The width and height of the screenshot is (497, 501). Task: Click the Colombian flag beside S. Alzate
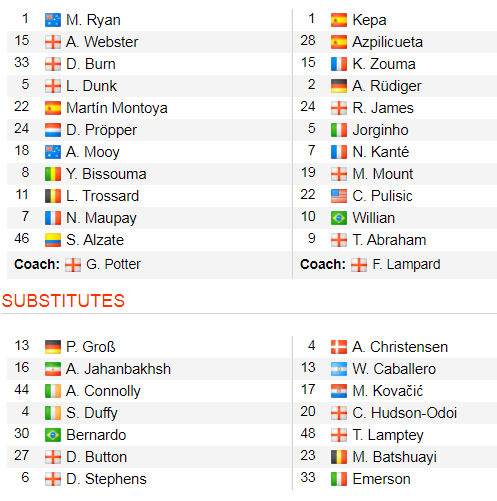[x=53, y=240]
